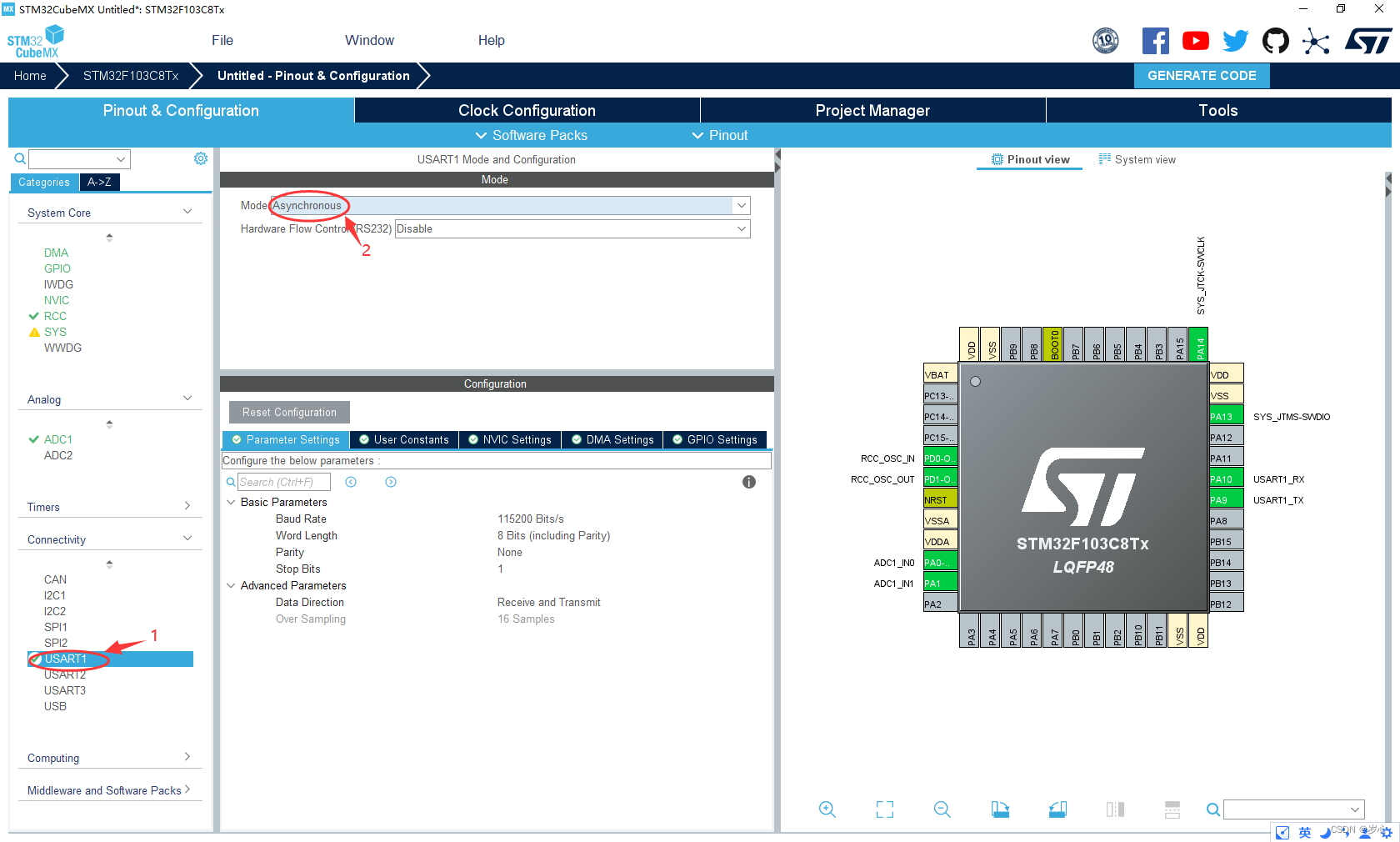This screenshot has height=842, width=1400.
Task: Click the Baud Rate value 115200 Bits/s
Action: click(531, 519)
